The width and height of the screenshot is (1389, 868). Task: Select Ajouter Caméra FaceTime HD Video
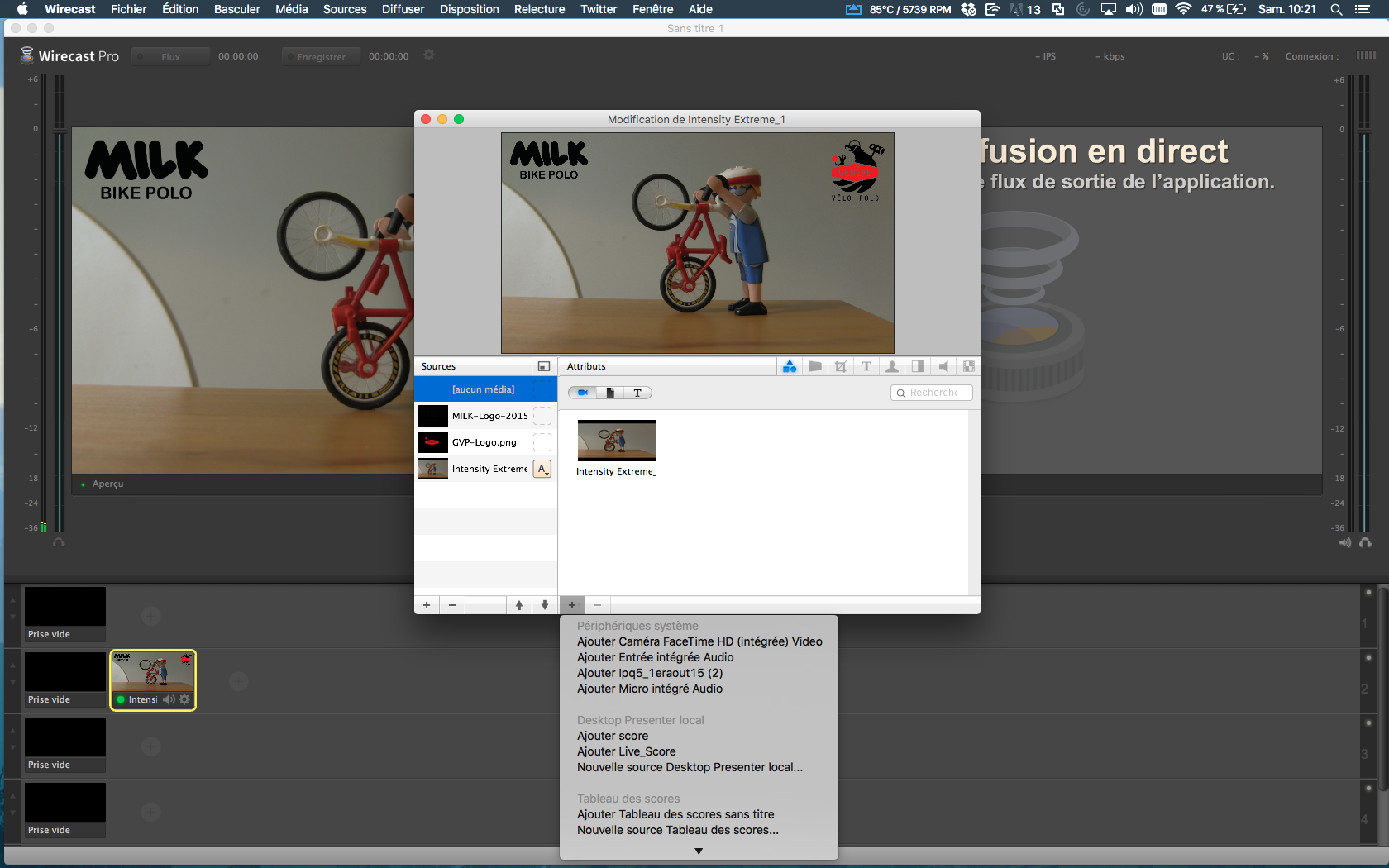[x=699, y=641]
